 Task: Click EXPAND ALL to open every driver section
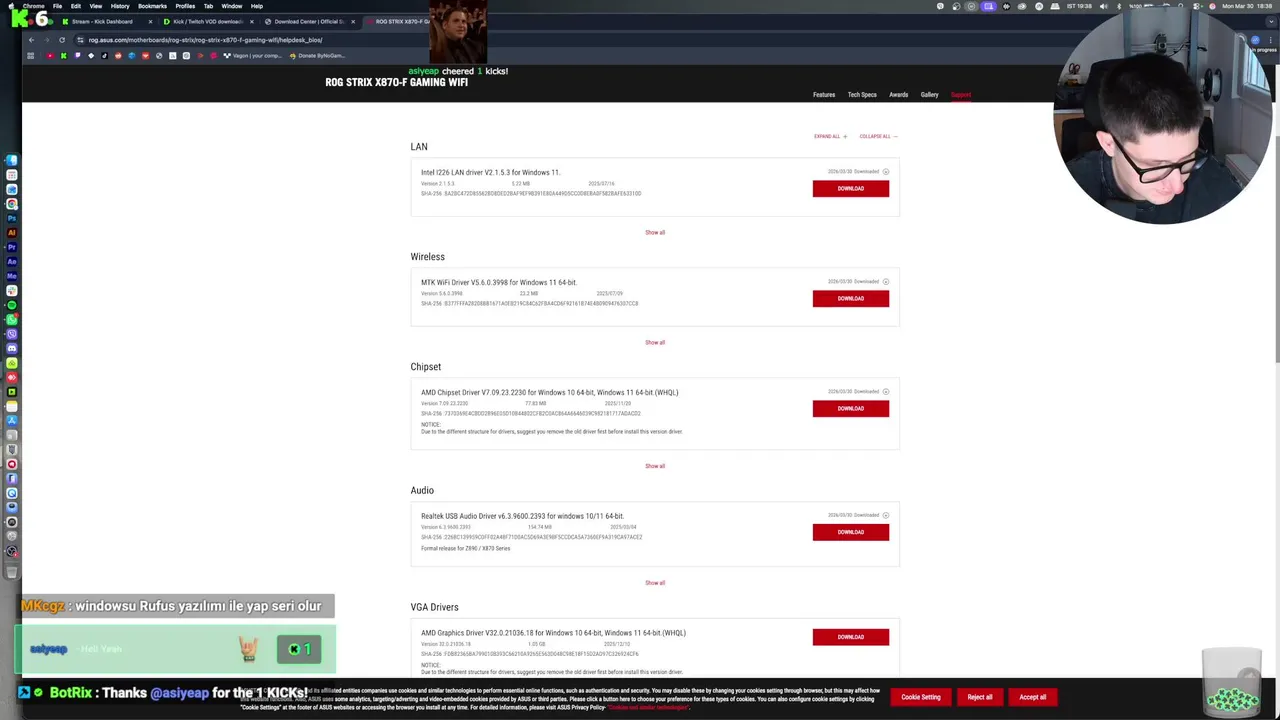[x=830, y=136]
